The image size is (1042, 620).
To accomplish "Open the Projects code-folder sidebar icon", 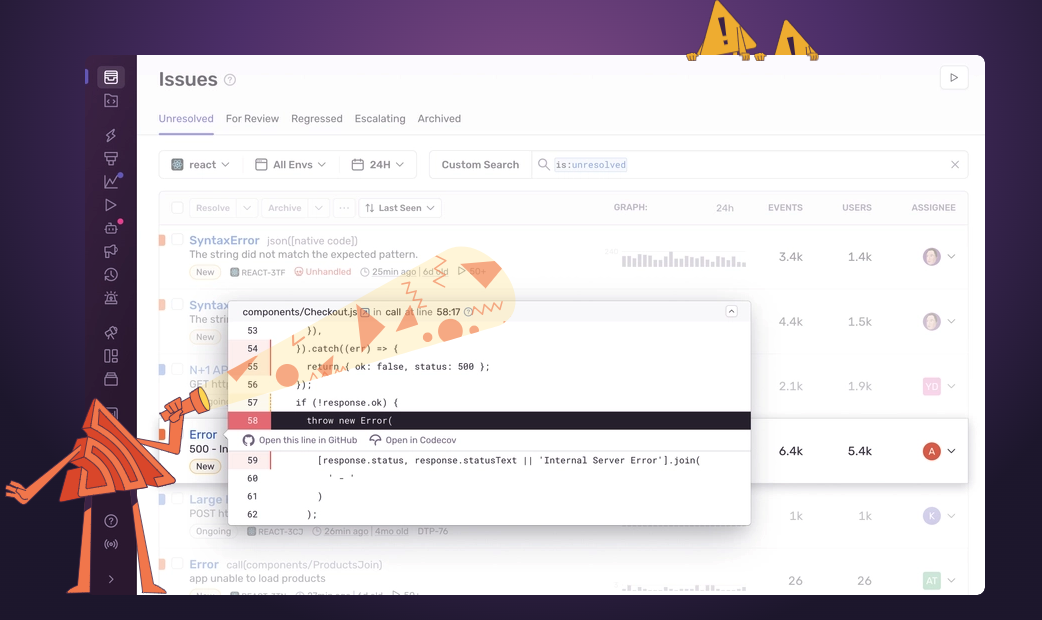I will 111,101.
